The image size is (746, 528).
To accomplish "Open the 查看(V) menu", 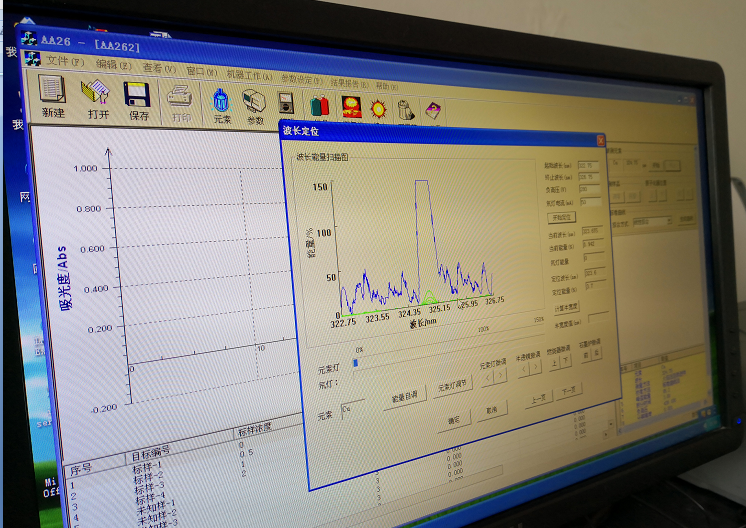I will click(x=159, y=68).
